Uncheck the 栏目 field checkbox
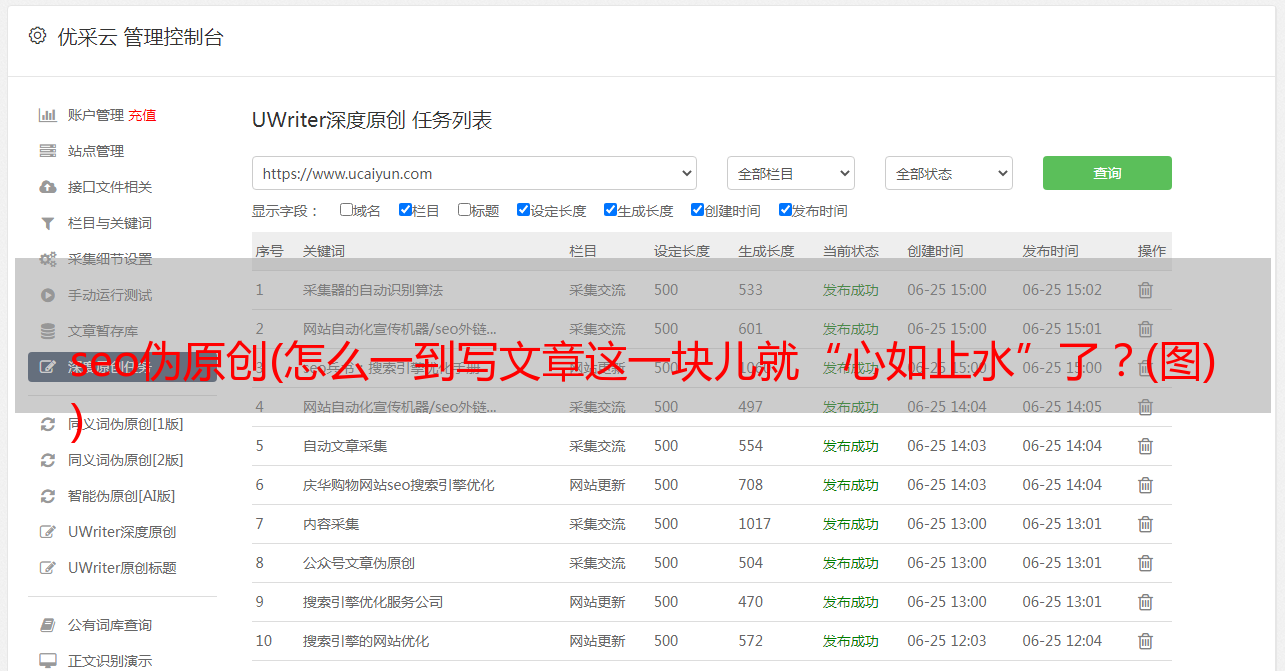1285x671 pixels. click(x=405, y=210)
